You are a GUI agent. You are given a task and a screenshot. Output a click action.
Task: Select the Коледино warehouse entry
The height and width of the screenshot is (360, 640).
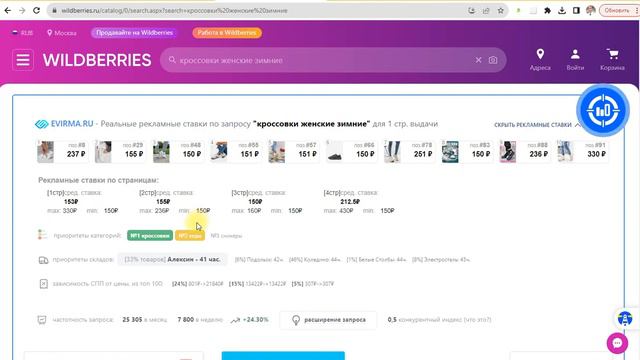(315, 260)
